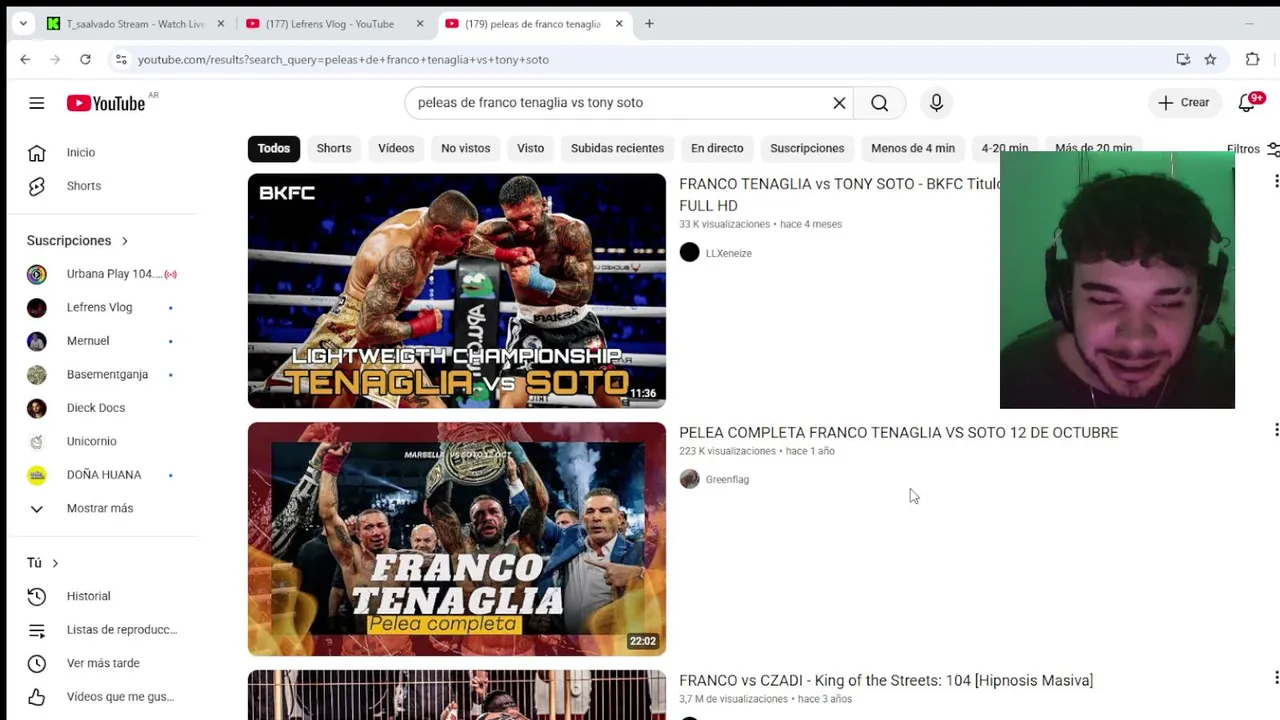Switch to the Lefrens Vlog YouTube tab
Image resolution: width=1280 pixels, height=720 pixels.
click(335, 24)
